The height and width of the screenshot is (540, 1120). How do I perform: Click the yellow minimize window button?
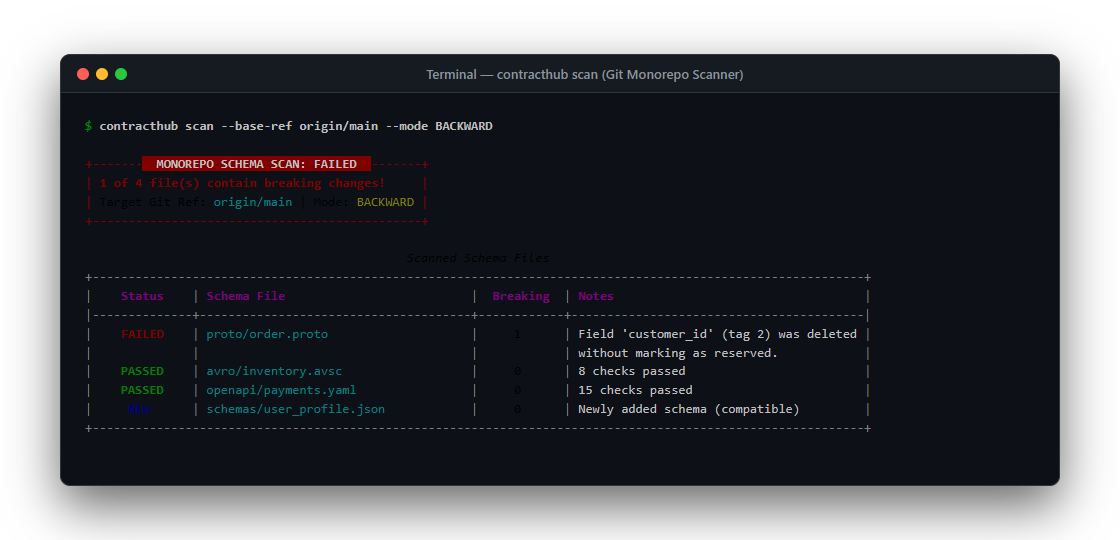pos(102,74)
